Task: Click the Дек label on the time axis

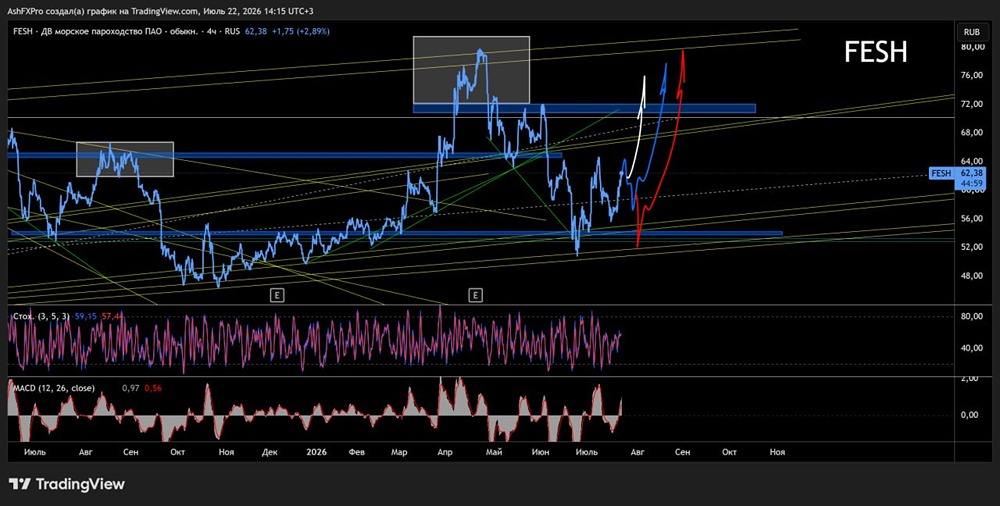Action: pos(270,452)
